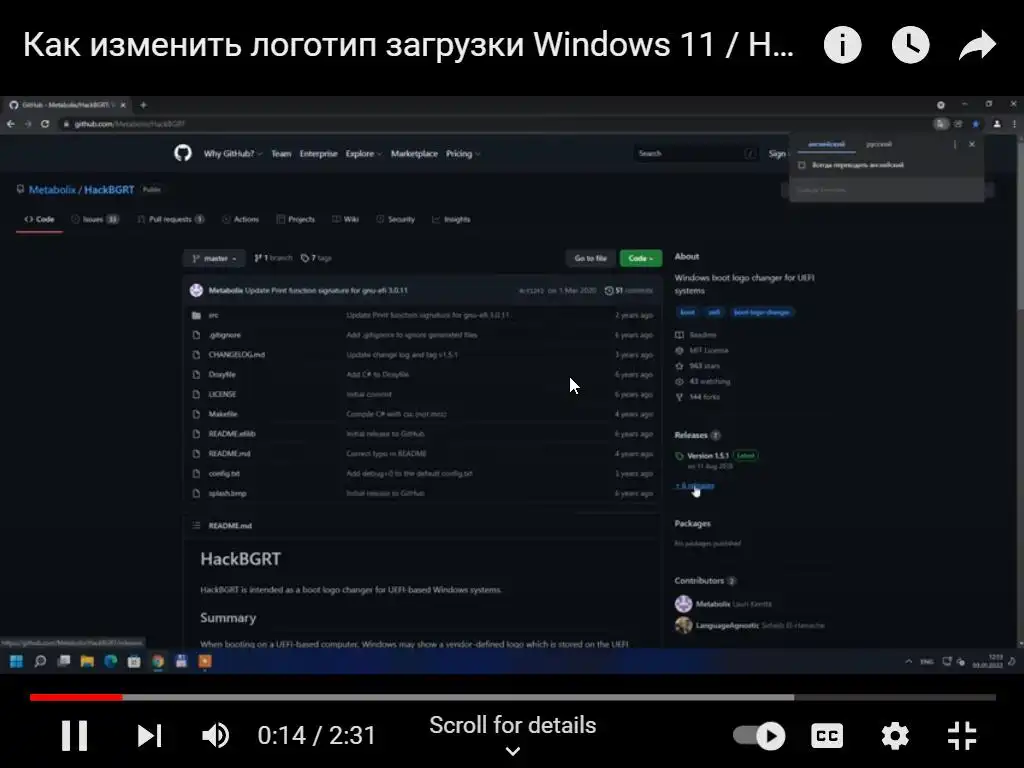Viewport: 1024px width, 768px height.
Task: Open the config.txt file
Action: point(224,473)
